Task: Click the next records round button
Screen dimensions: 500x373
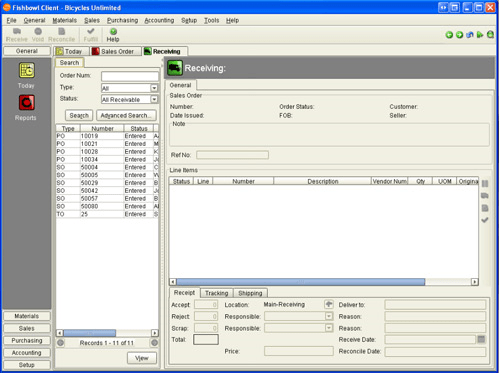Action: [x=154, y=343]
